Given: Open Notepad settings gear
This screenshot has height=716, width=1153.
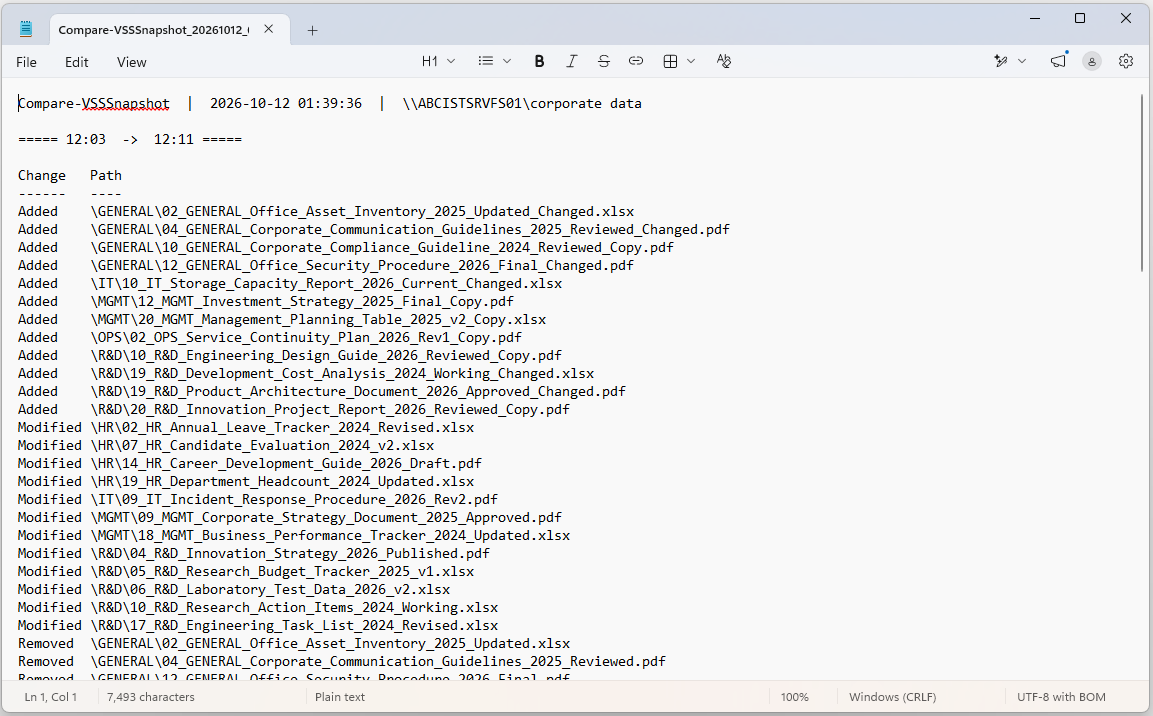Looking at the screenshot, I should click(1126, 61).
